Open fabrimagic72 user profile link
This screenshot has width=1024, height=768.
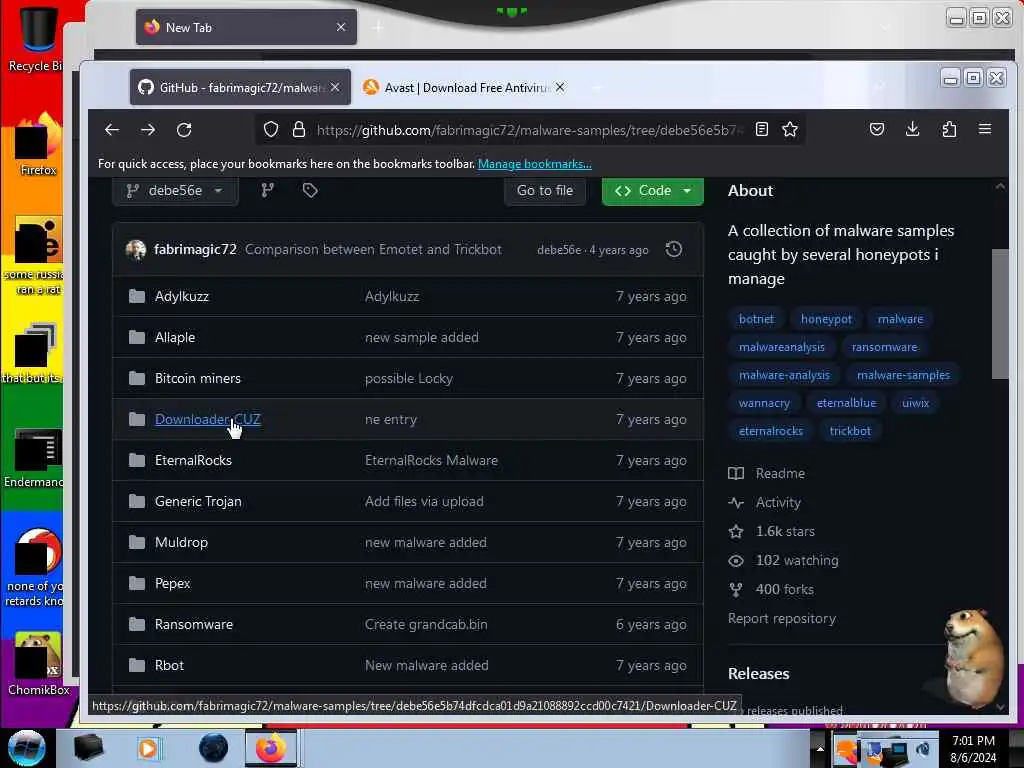coord(195,249)
